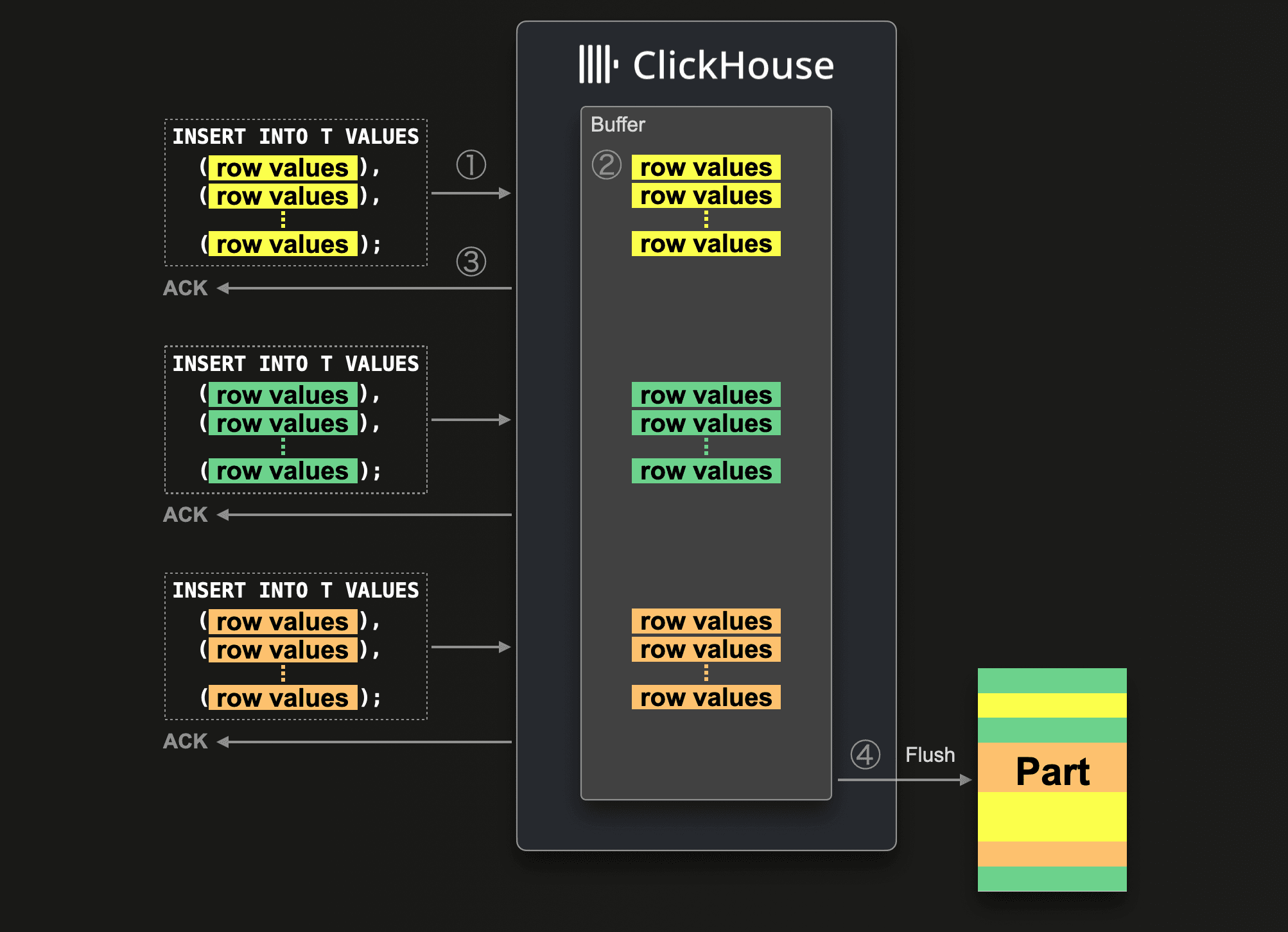1288x932 pixels.
Task: Click the top ACK arrowhead
Action: pyautogui.click(x=223, y=288)
